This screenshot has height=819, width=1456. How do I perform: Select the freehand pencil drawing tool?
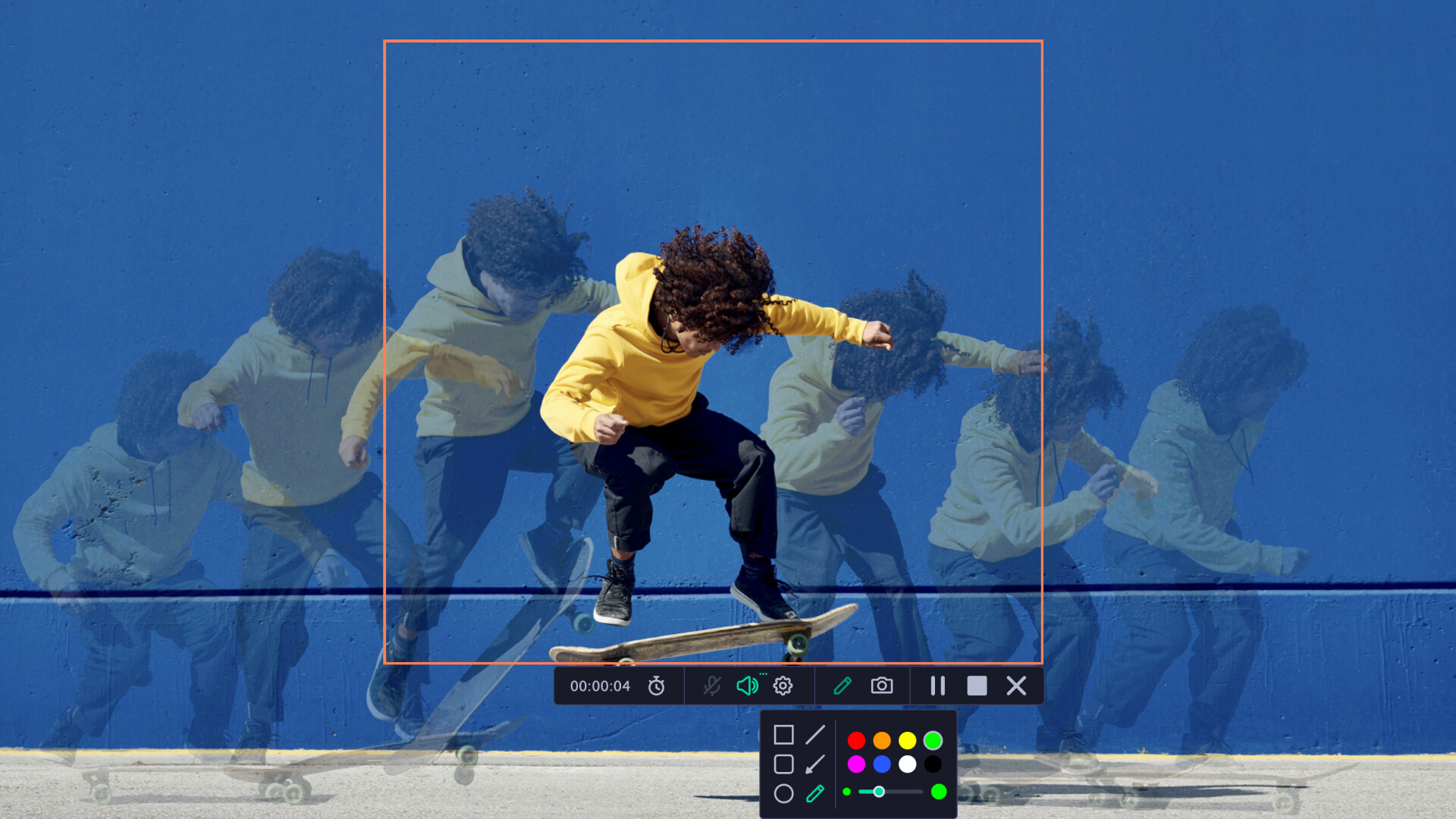(815, 794)
